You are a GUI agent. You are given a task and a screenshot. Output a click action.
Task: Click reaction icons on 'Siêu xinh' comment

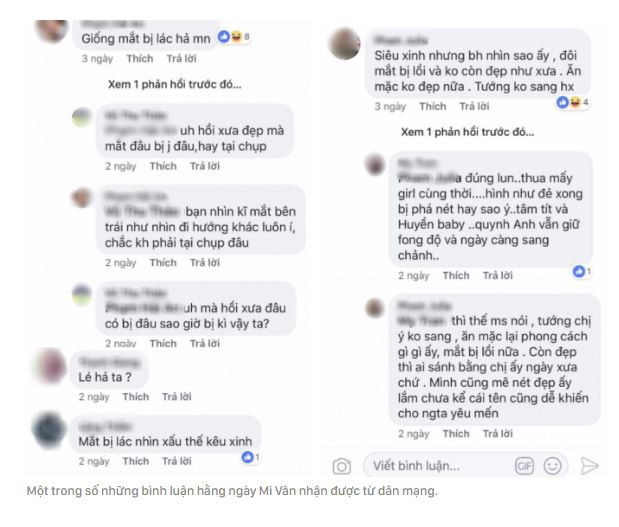572,102
